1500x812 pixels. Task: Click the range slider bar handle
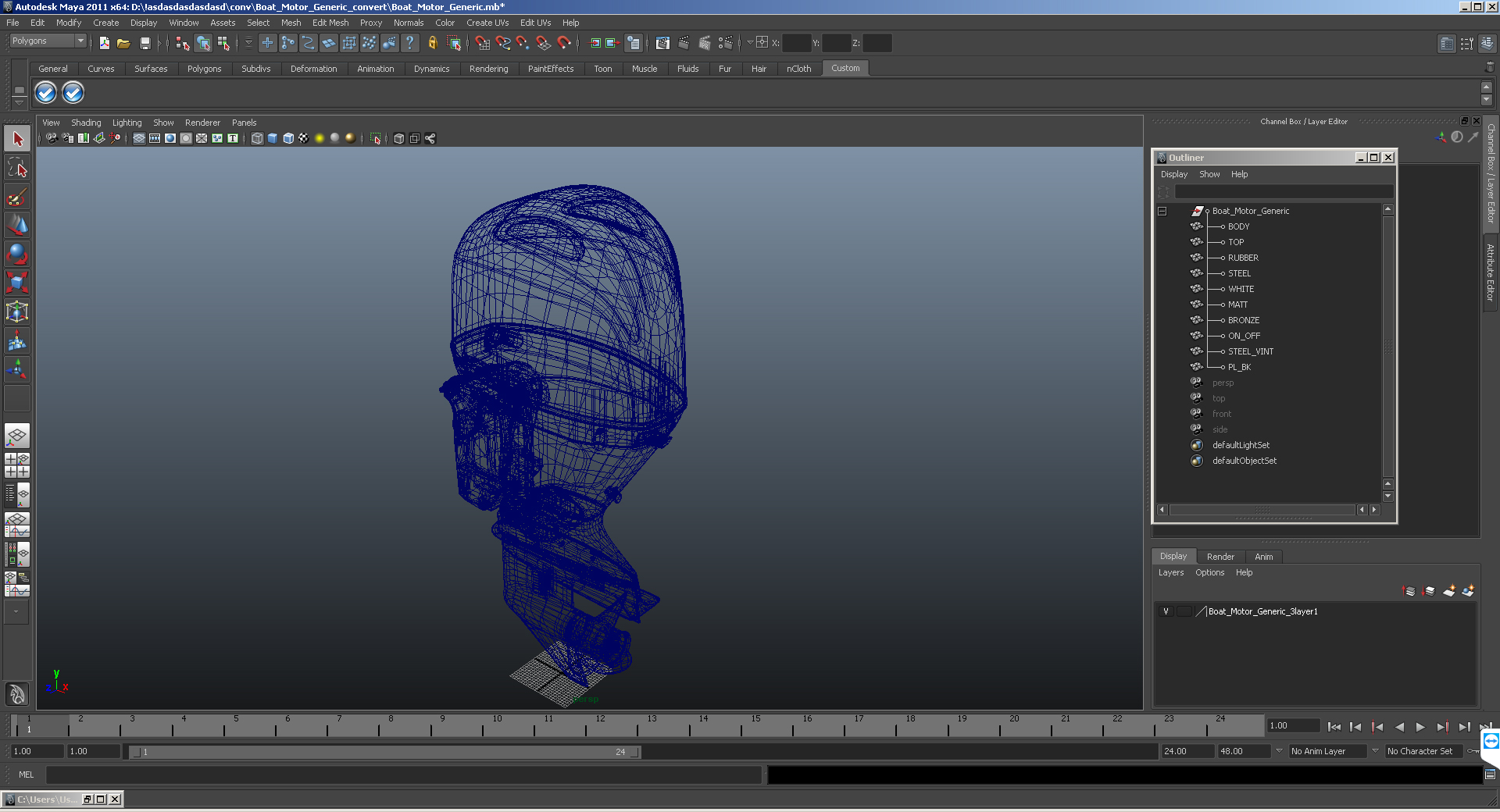tap(384, 752)
